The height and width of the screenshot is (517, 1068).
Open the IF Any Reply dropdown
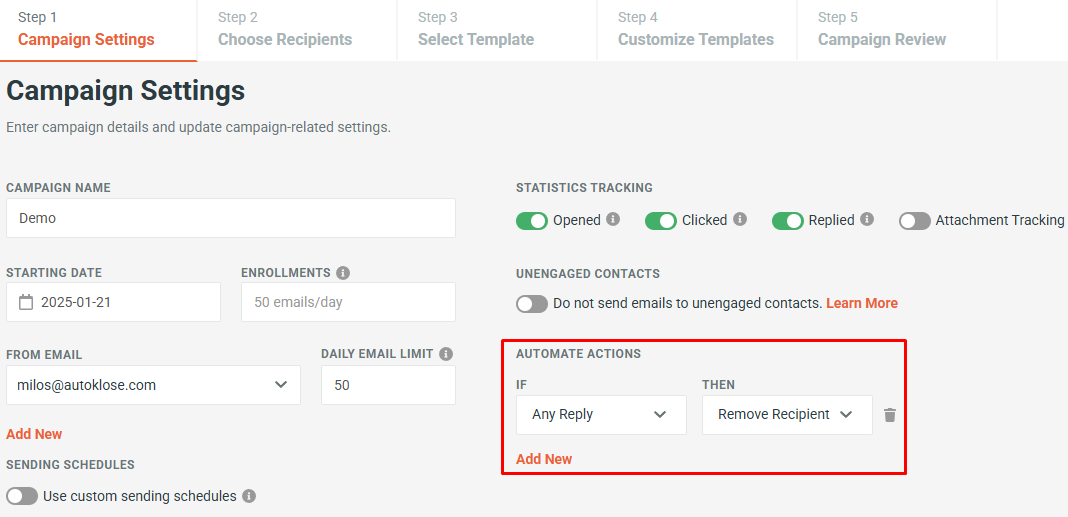coord(601,415)
